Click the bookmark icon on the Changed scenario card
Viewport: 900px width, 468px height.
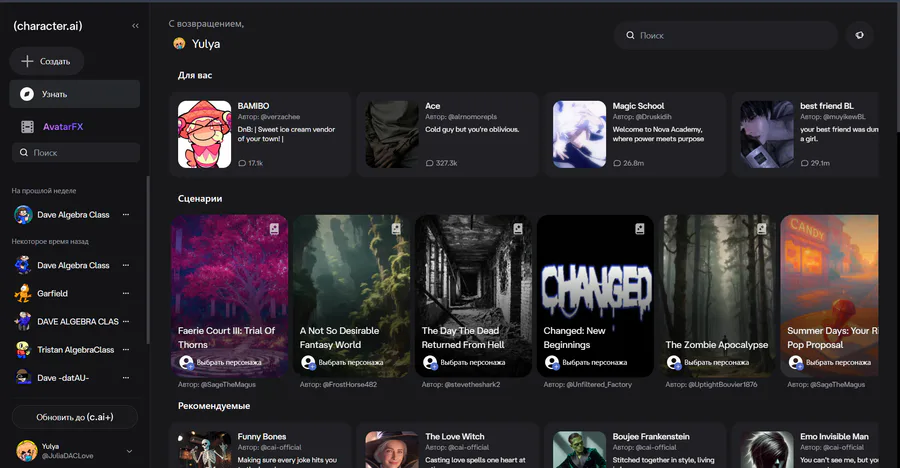point(639,229)
